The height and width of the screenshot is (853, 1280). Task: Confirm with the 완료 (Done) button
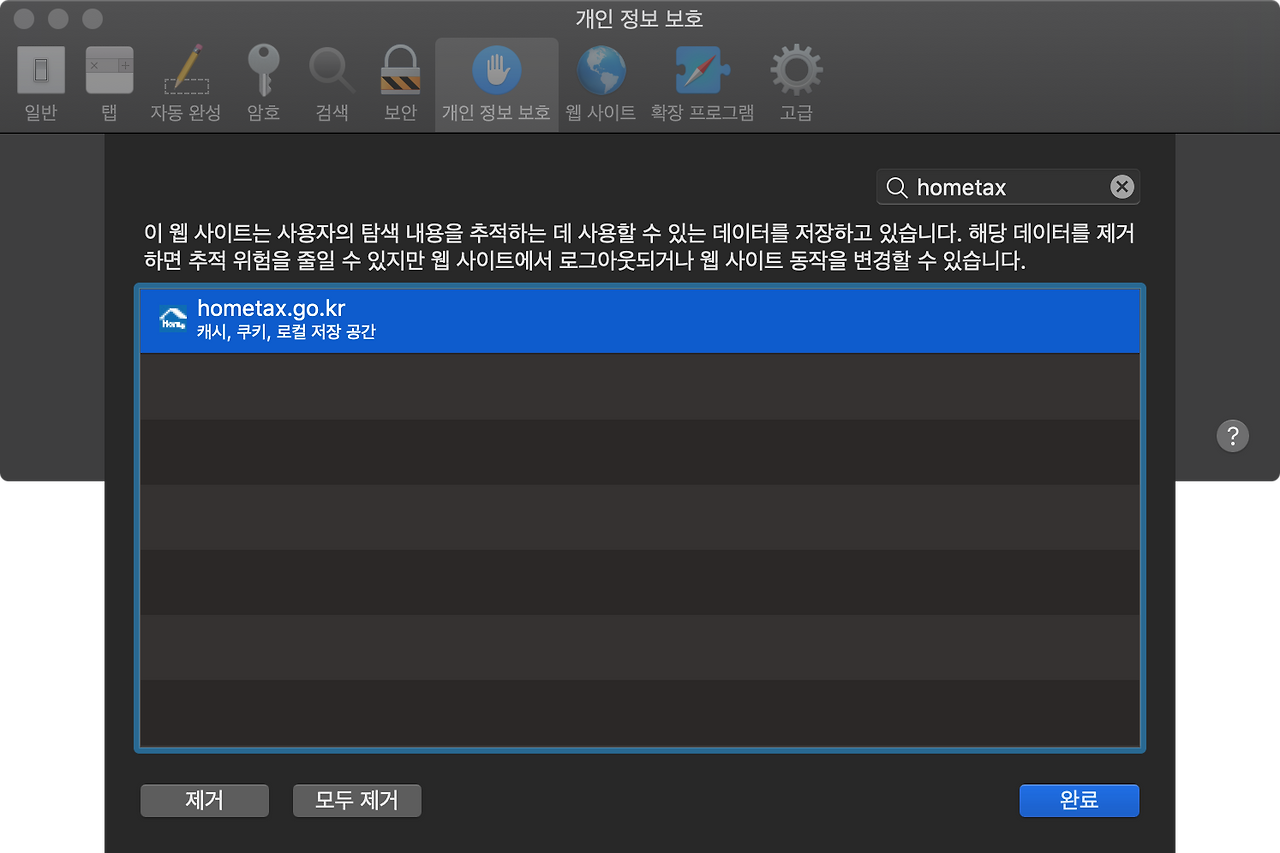(x=1079, y=800)
